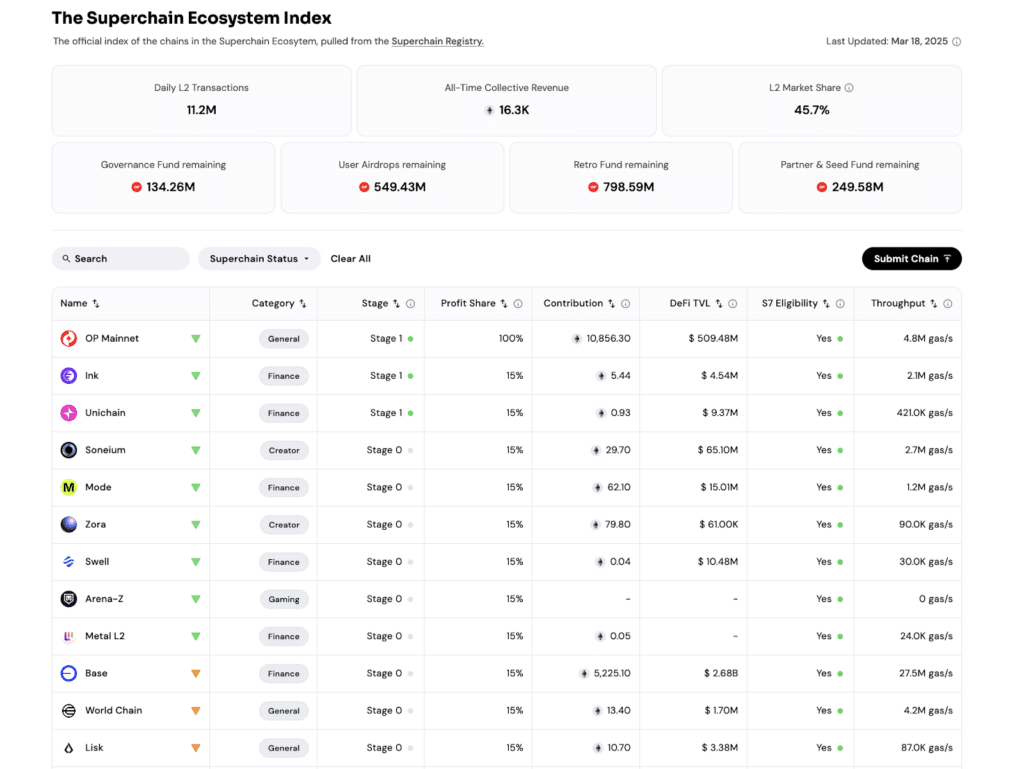Click the Unichain pink logo
The height and width of the screenshot is (769, 1024).
[69, 413]
